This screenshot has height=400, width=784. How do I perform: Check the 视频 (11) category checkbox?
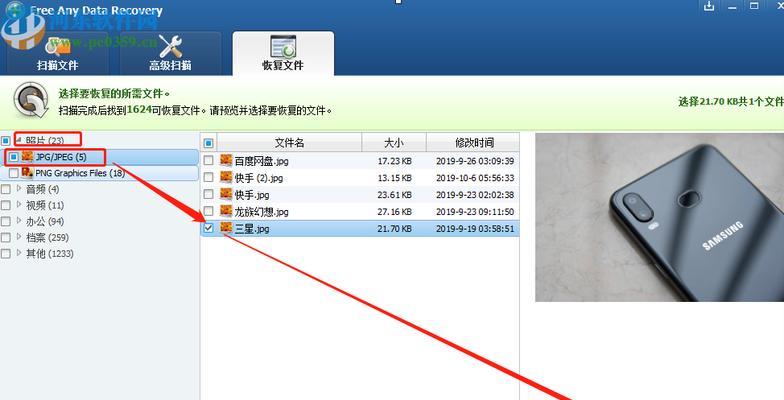6,206
